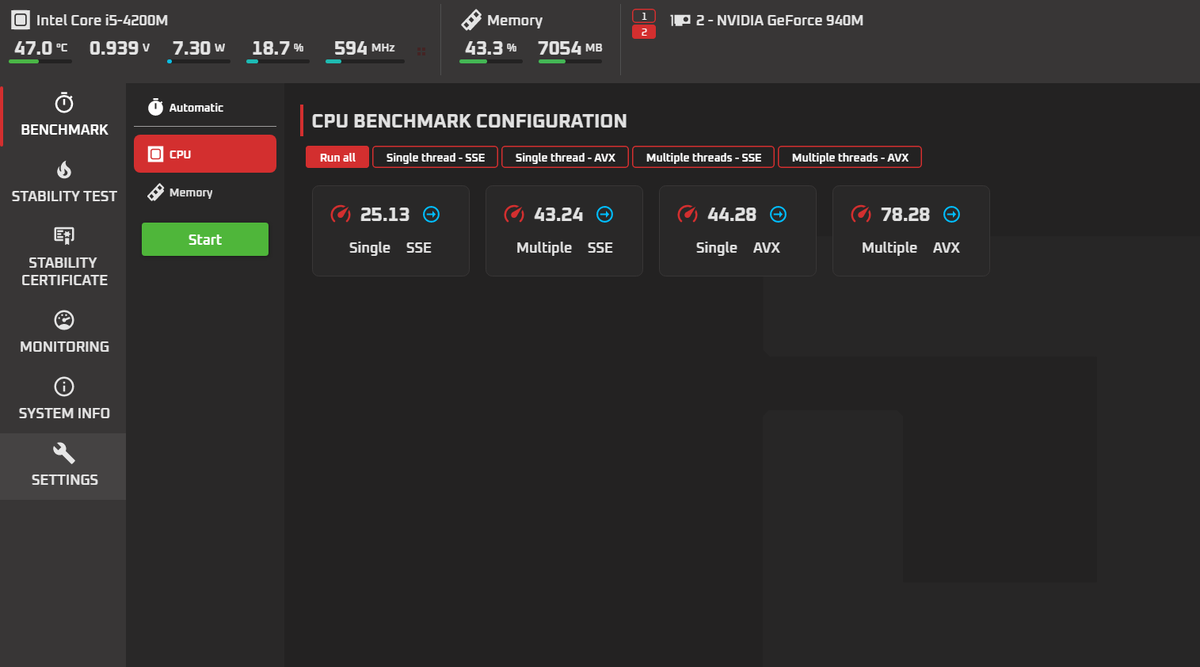Screen dimensions: 1200x667
Task: Click the 2 - NVIDIA GeForce 940M label
Action: point(779,20)
